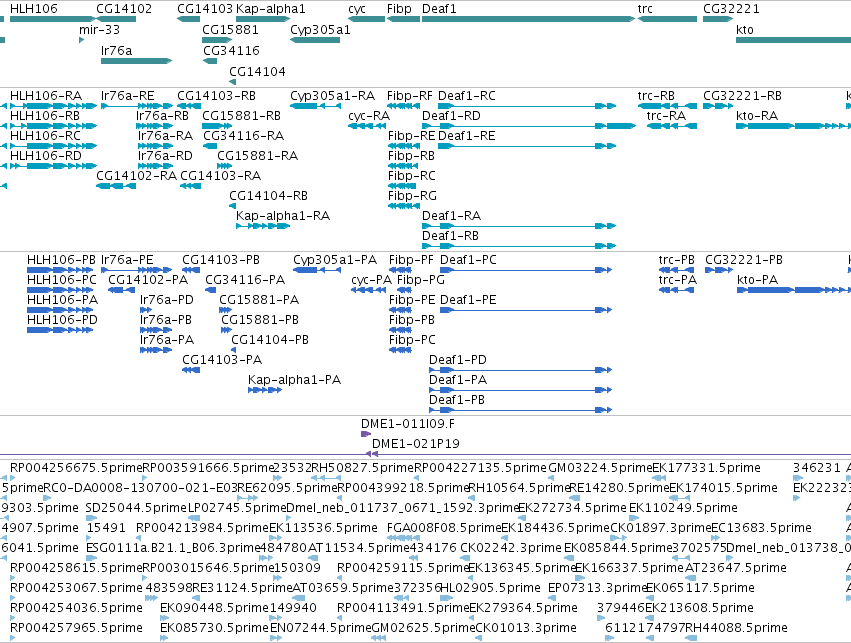Select the CG34116-PA protein label

point(245,280)
